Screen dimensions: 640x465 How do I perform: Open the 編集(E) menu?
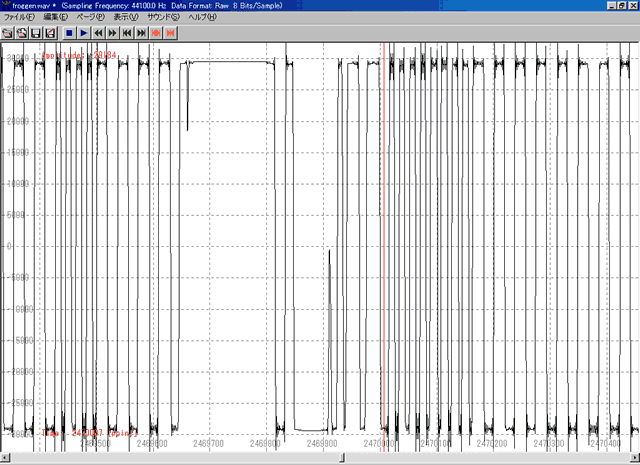click(56, 18)
